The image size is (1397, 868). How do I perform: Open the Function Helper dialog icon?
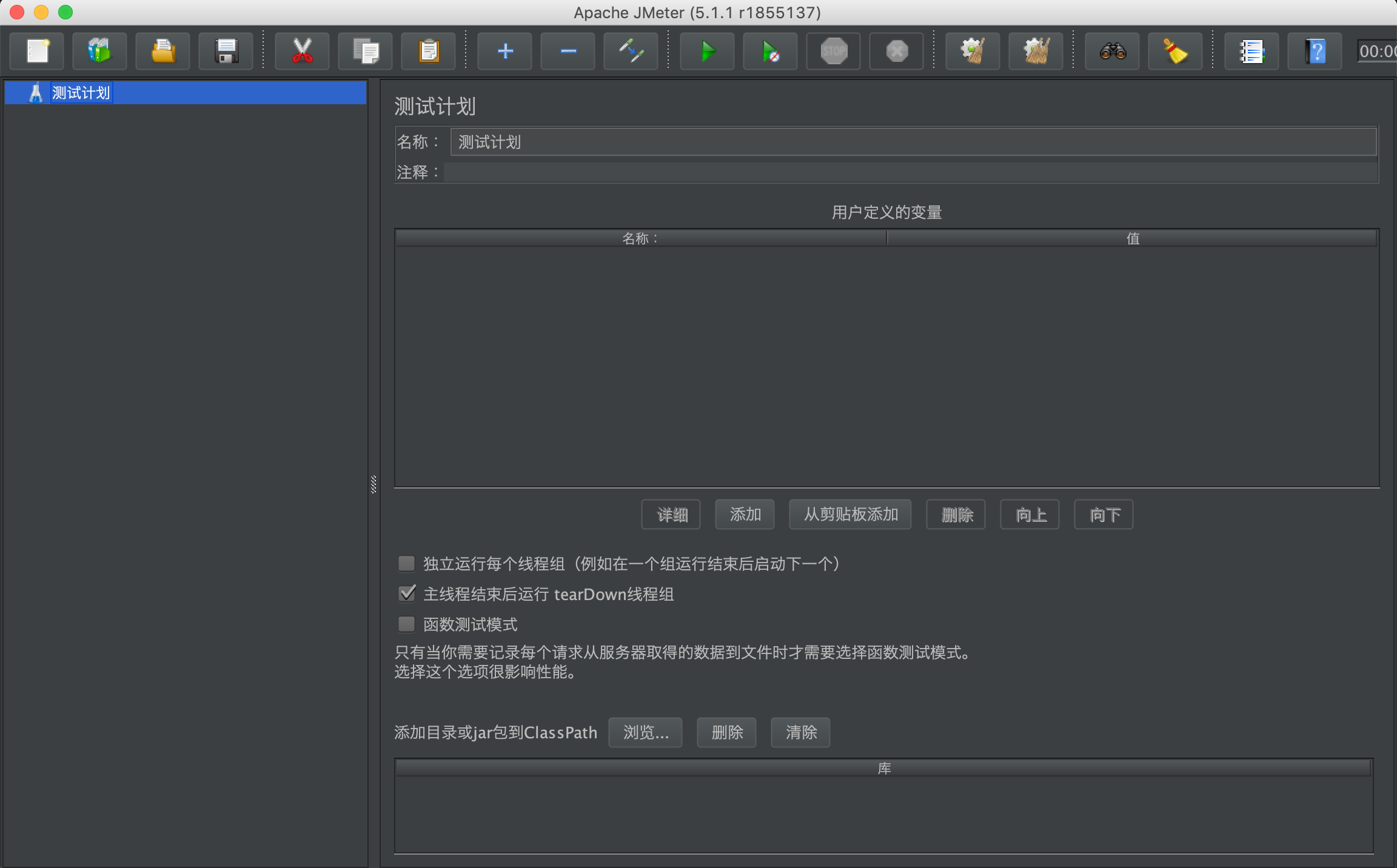point(1251,52)
